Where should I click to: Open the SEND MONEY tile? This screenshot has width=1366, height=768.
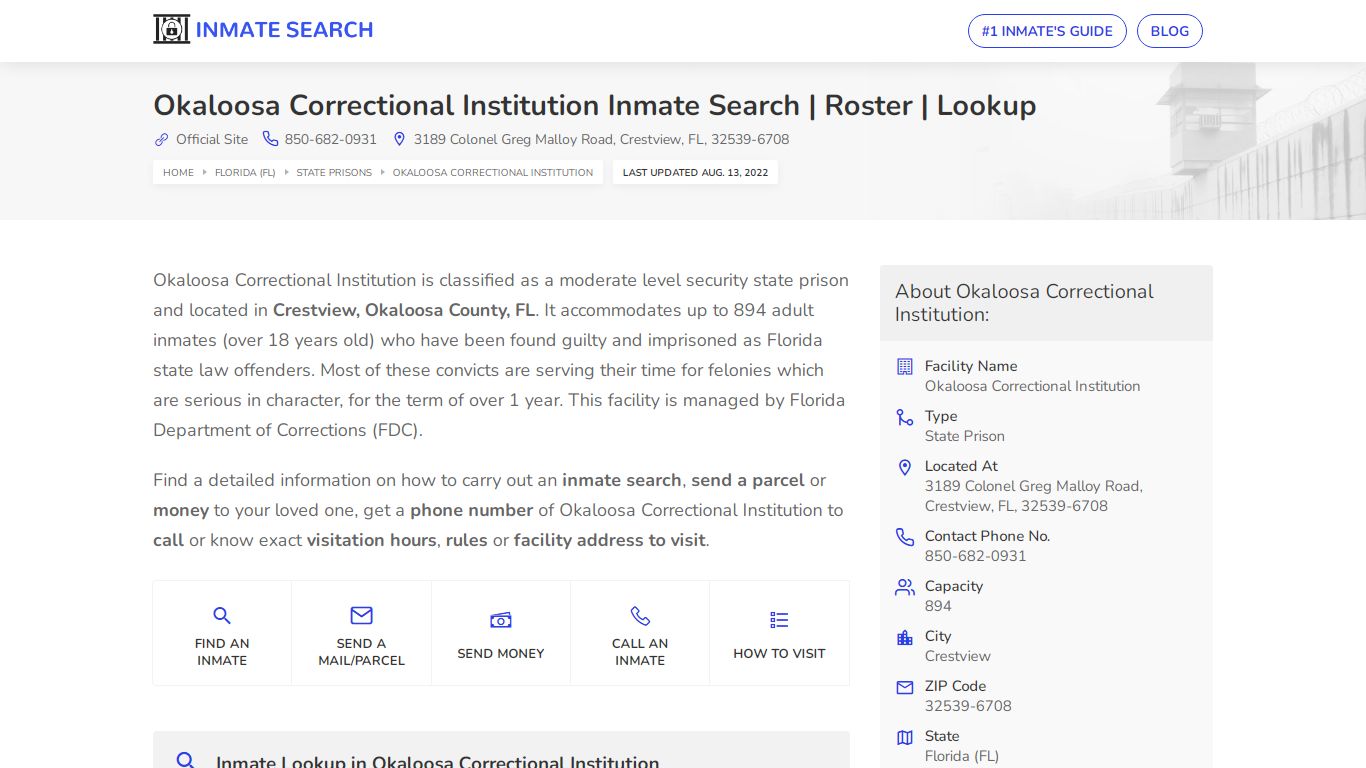[501, 633]
